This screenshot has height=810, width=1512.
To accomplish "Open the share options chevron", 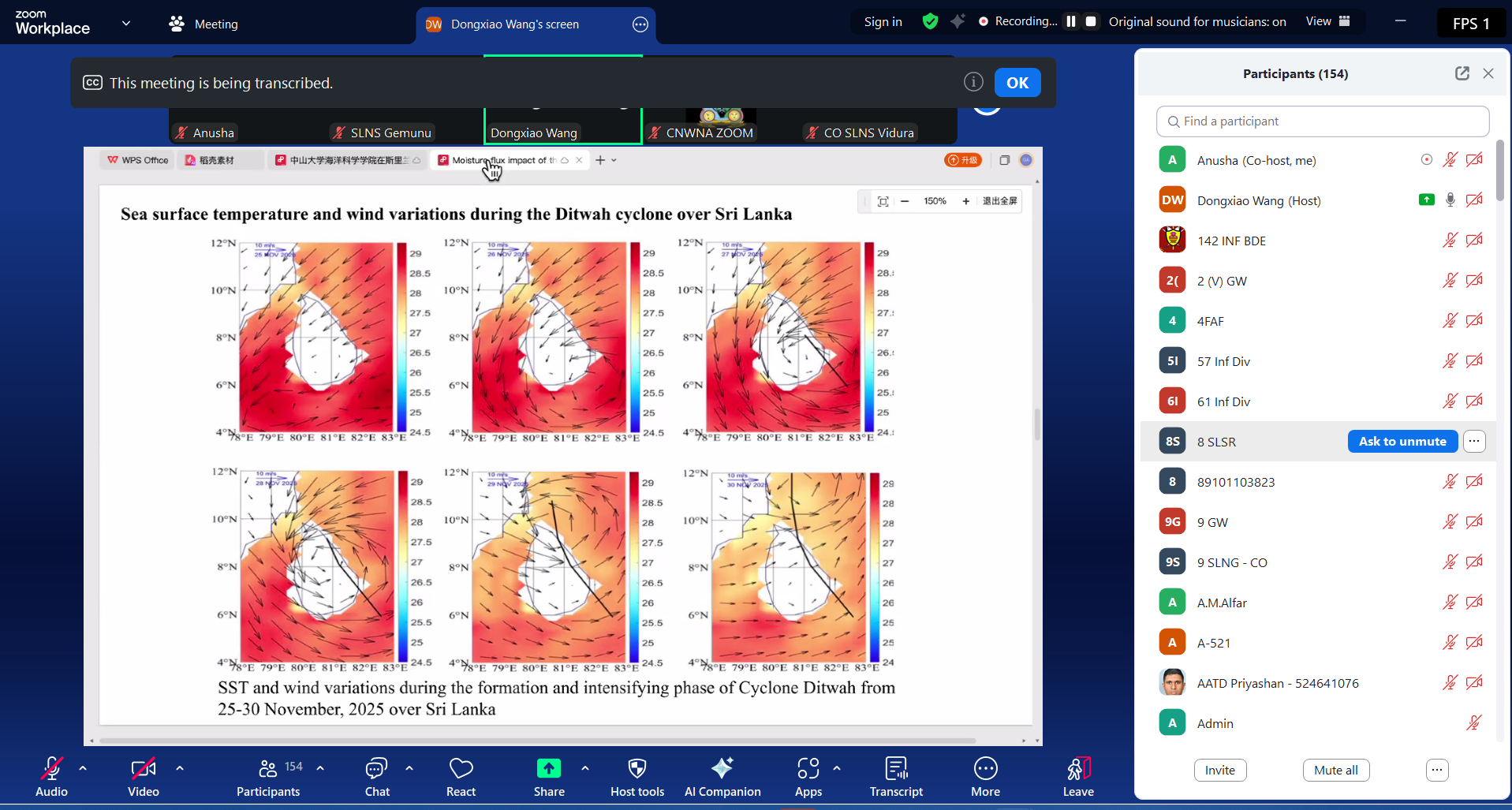I will 584,769.
